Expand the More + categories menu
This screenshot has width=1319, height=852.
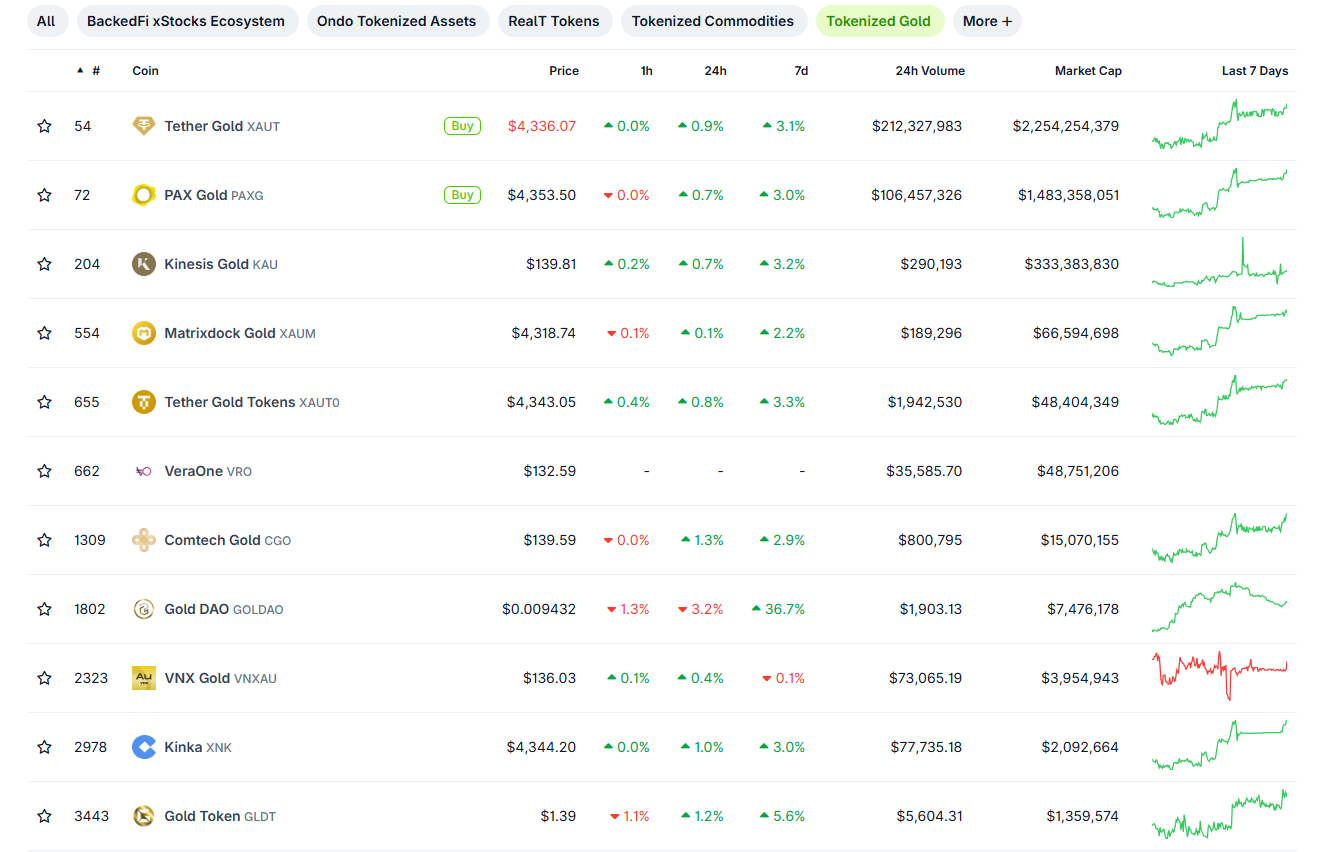pyautogui.click(x=987, y=21)
